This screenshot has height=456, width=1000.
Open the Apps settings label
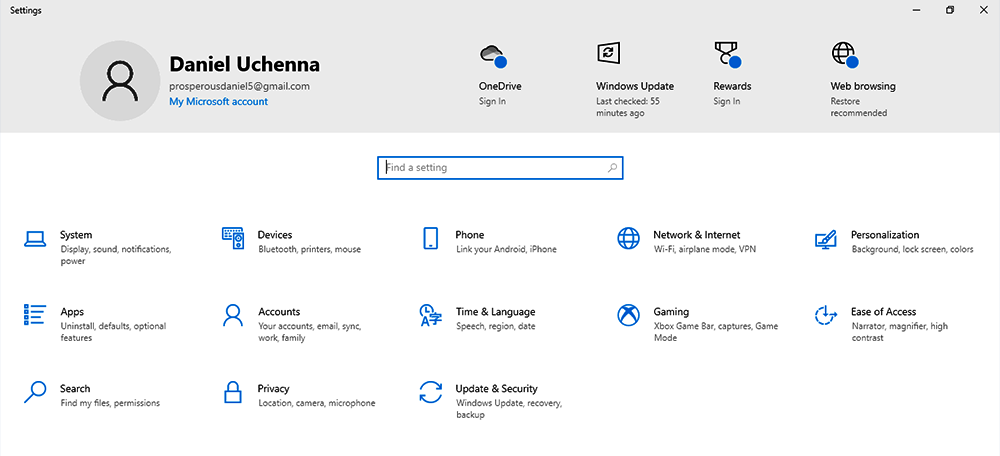point(72,312)
